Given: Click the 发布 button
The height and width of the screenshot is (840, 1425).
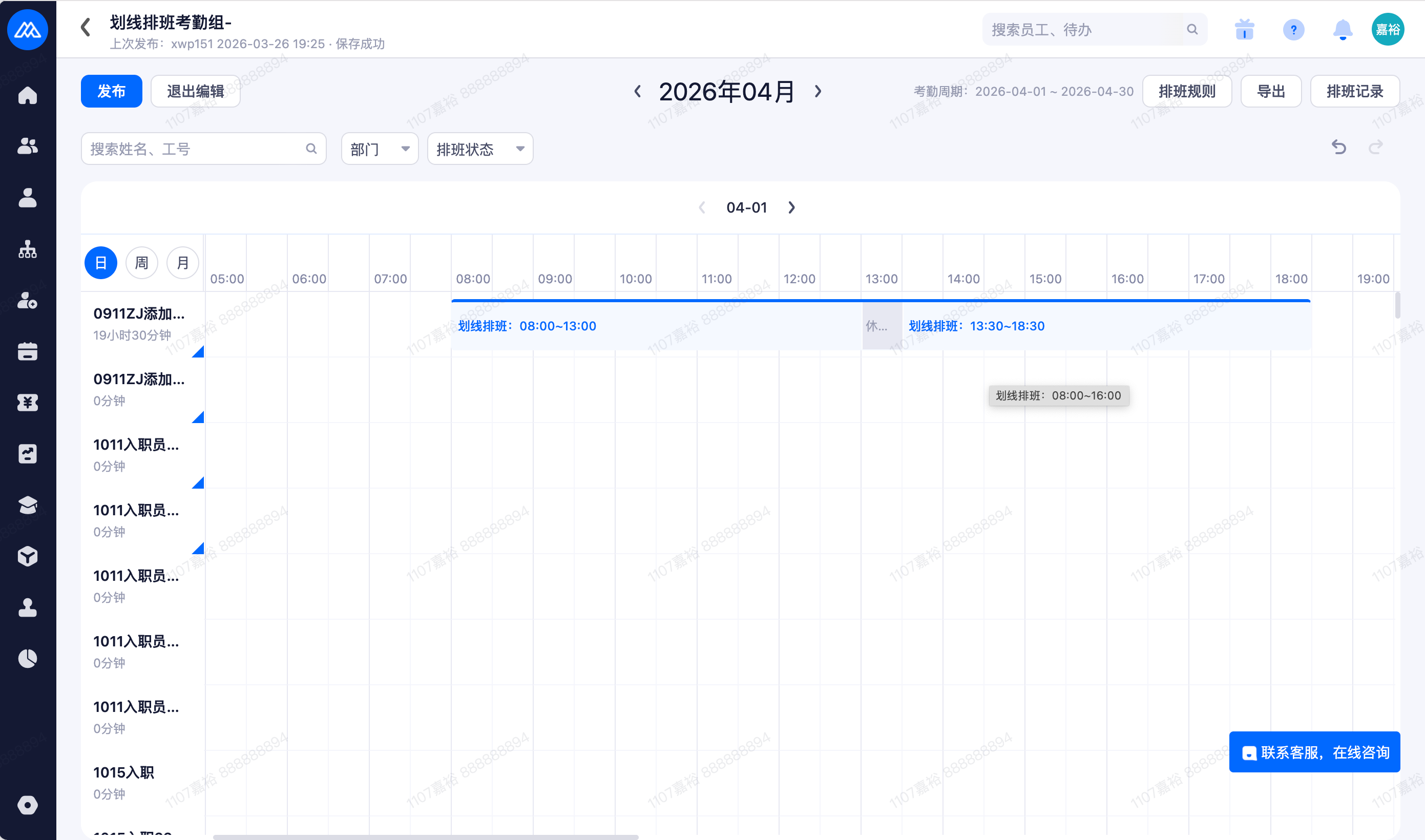Looking at the screenshot, I should (x=111, y=91).
